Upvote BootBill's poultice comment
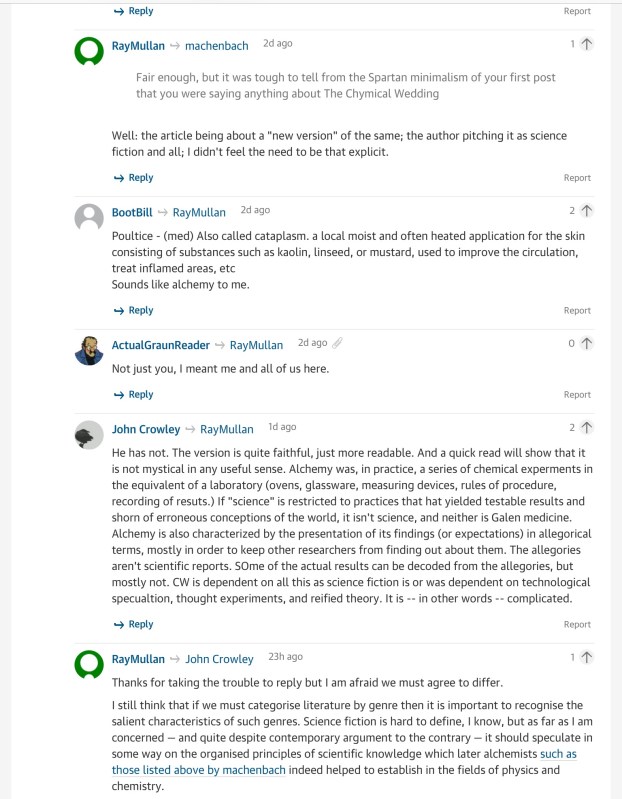The image size is (622, 799). [x=586, y=211]
